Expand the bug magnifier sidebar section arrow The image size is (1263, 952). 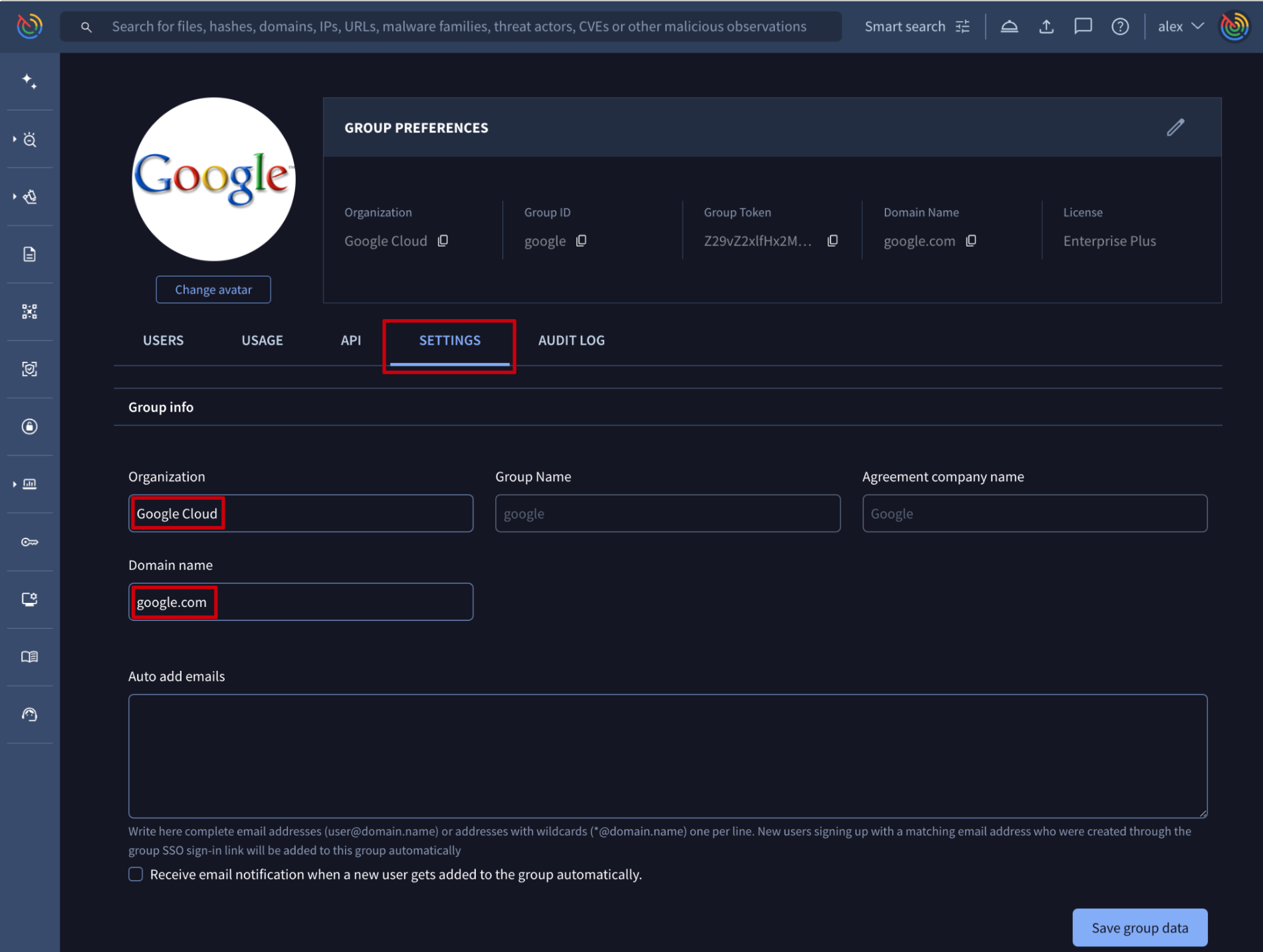pyautogui.click(x=15, y=140)
